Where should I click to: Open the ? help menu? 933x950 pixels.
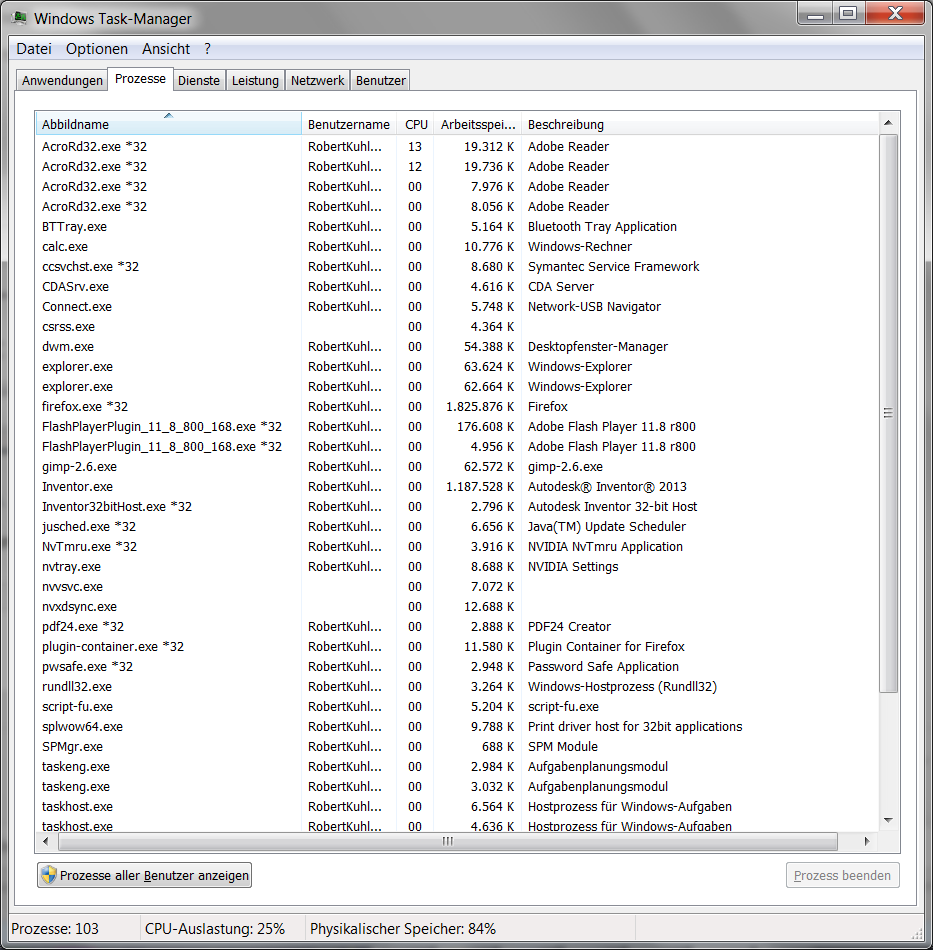(205, 48)
